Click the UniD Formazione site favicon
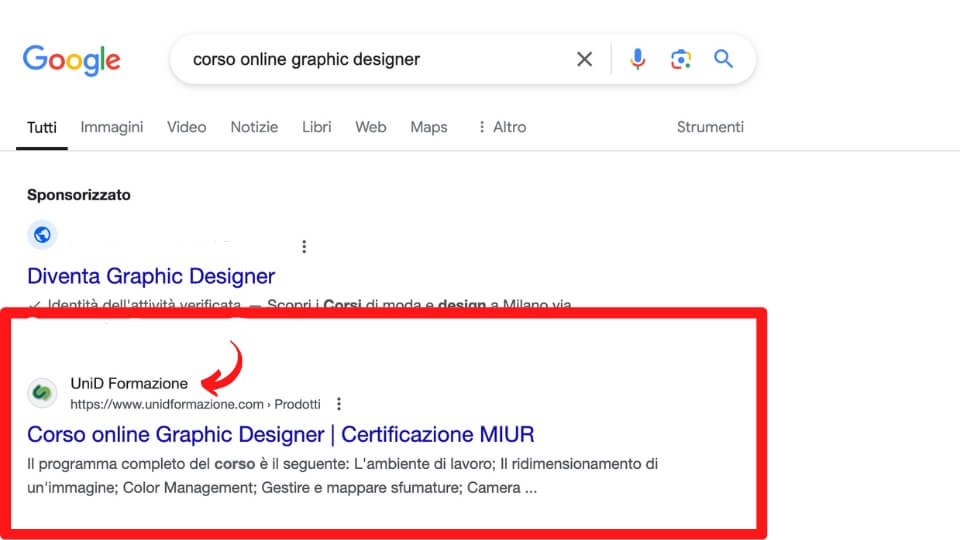The height and width of the screenshot is (540, 960). 42,392
